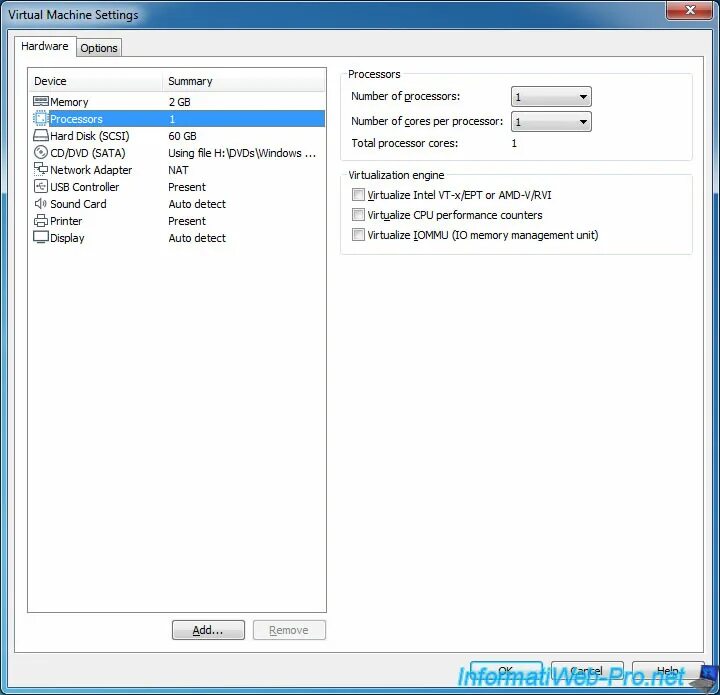Screen dimensions: 720x695
Task: Close the Virtual Machine Settings window
Action: 690,10
